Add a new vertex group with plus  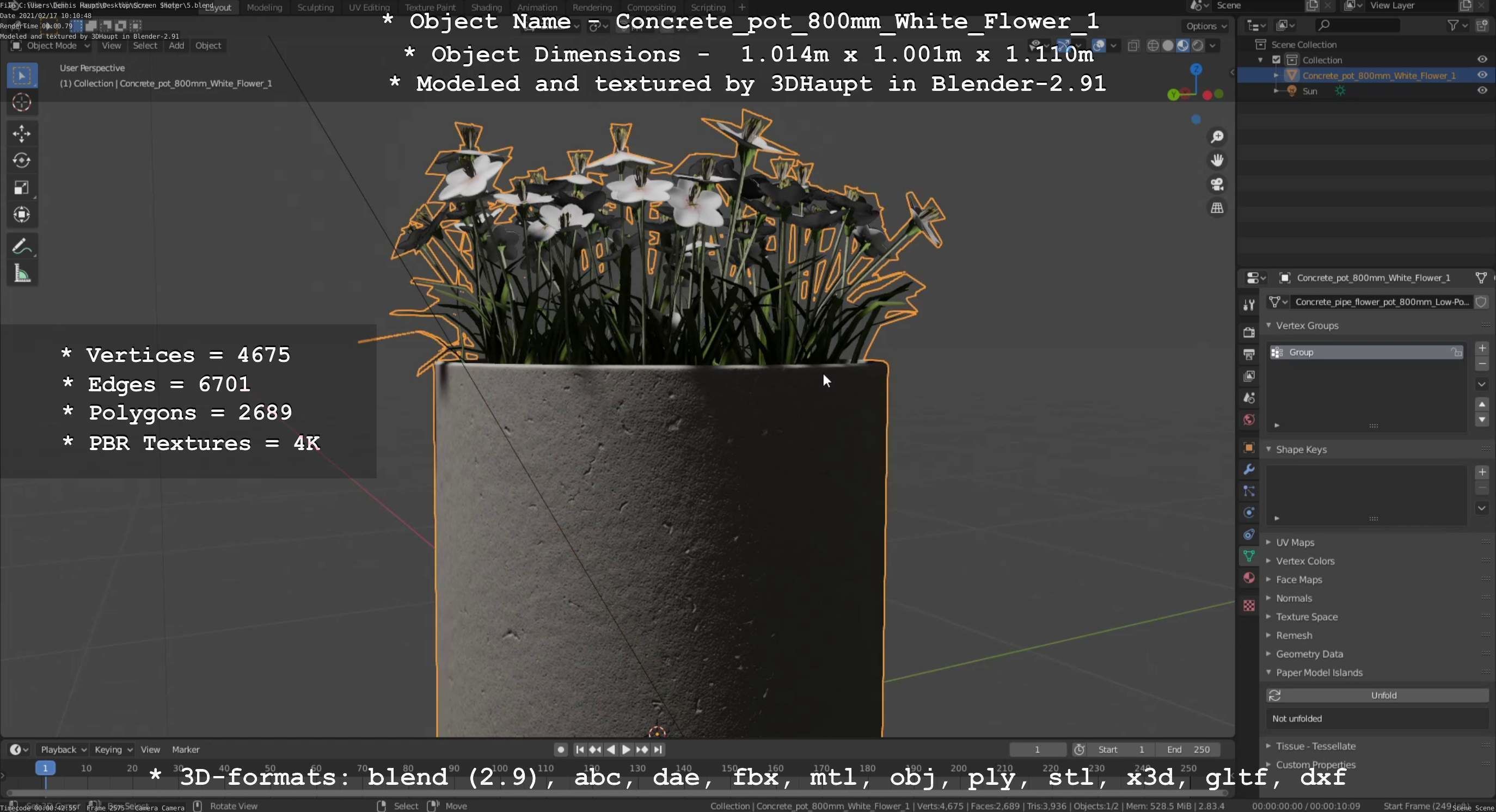[1482, 348]
